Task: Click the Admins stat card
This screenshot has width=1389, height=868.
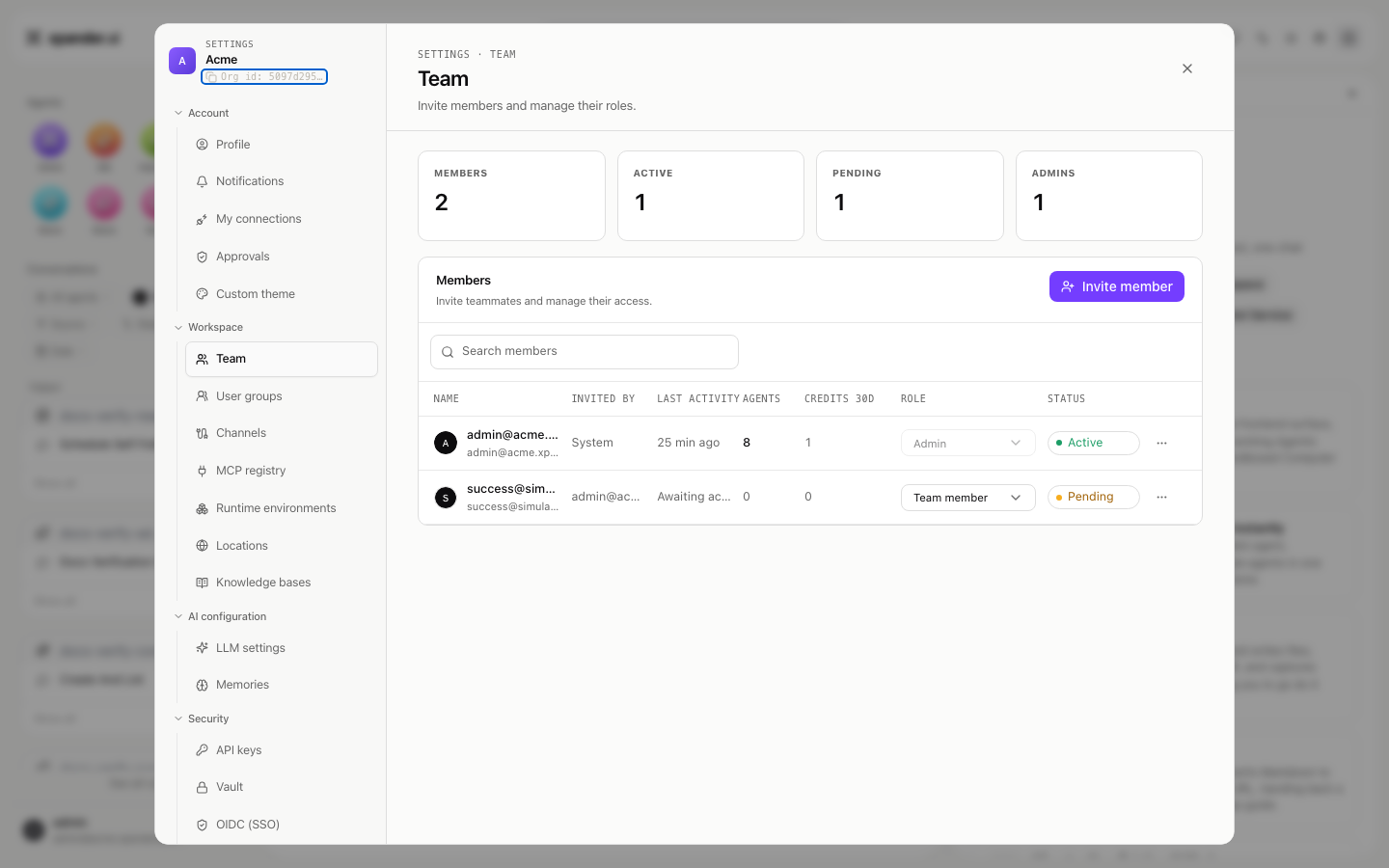Action: coord(1109,196)
